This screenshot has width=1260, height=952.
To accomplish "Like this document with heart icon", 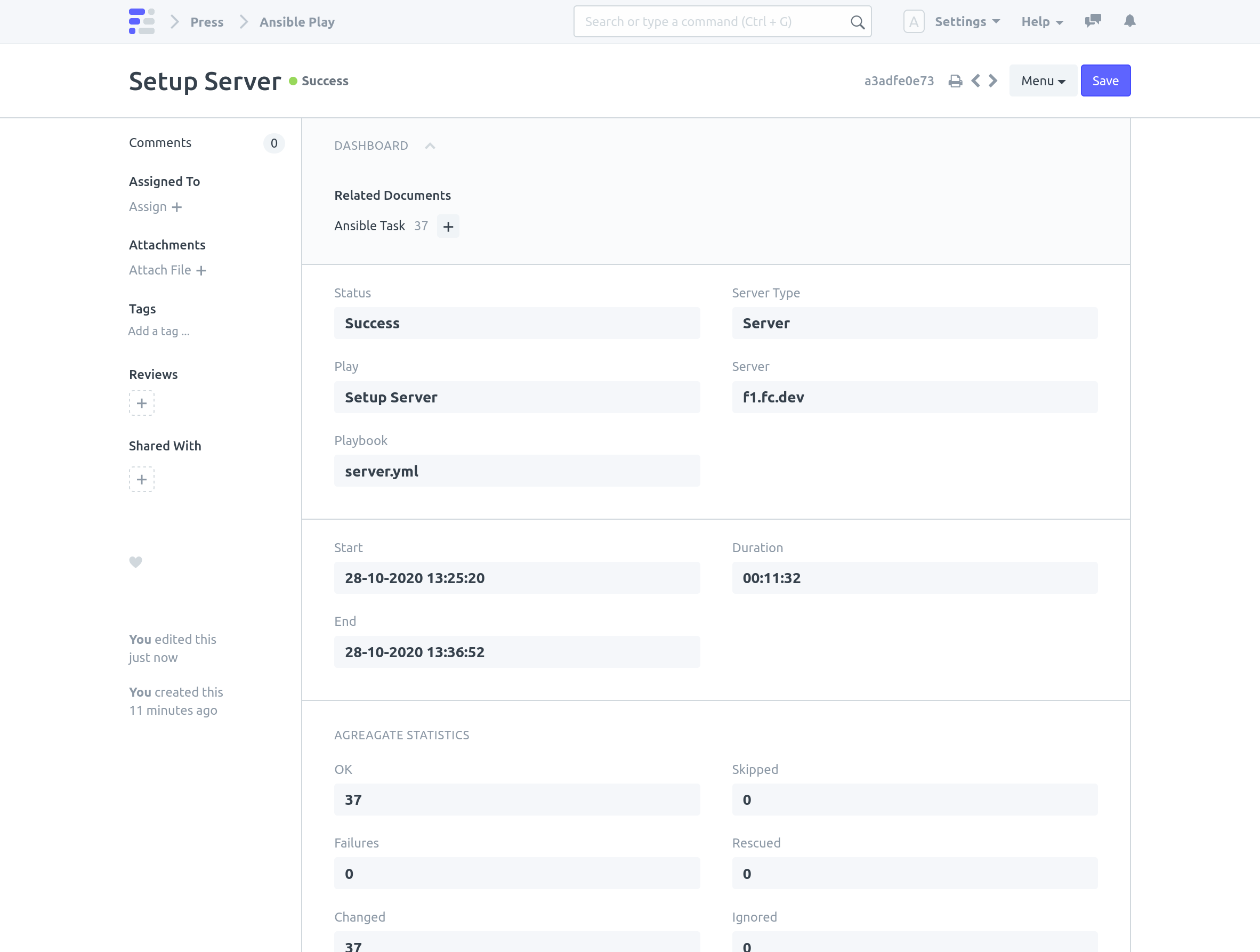I will [135, 562].
